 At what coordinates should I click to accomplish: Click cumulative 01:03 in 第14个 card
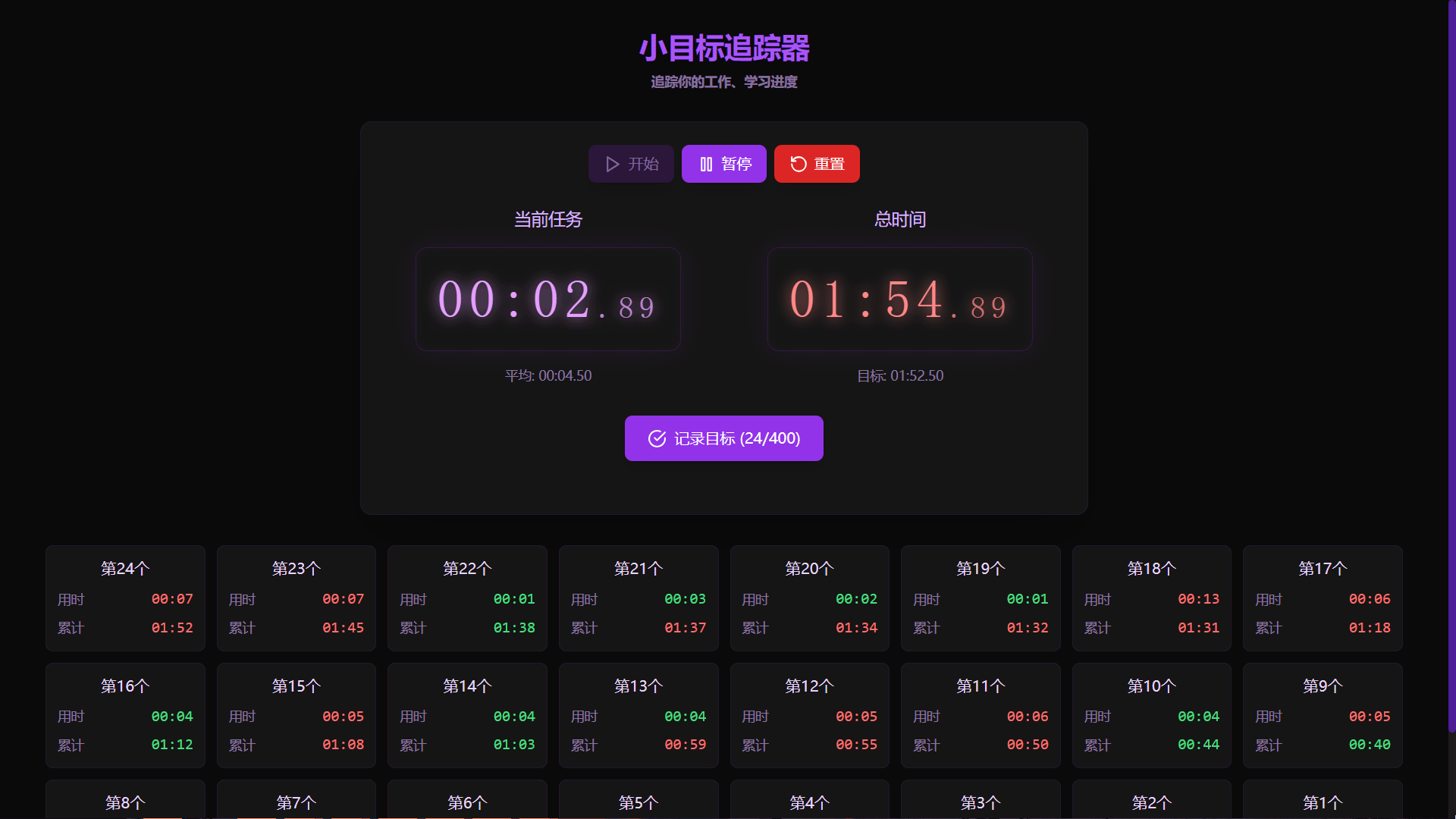[x=514, y=745]
